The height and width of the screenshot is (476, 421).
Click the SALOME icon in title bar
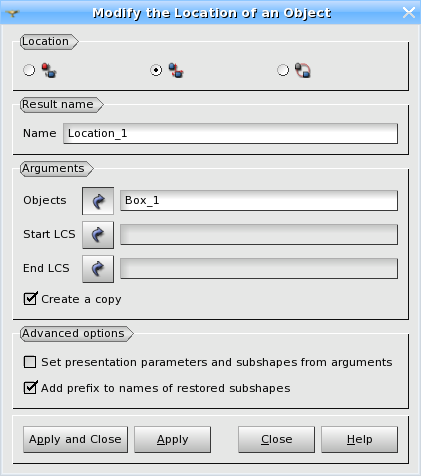pos(12,13)
